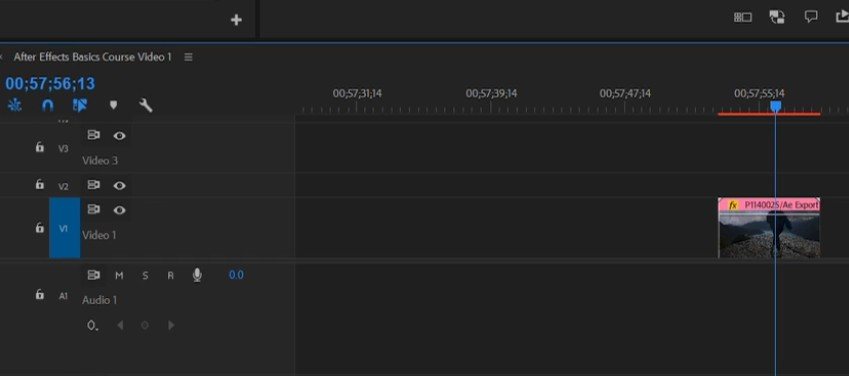849x376 pixels.
Task: Toggle lock for track V1
Action: (40, 228)
